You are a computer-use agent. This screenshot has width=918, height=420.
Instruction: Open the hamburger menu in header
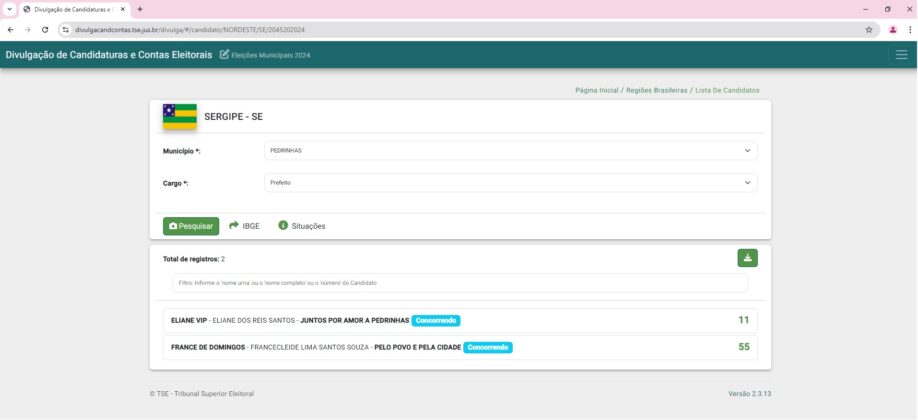pos(901,54)
